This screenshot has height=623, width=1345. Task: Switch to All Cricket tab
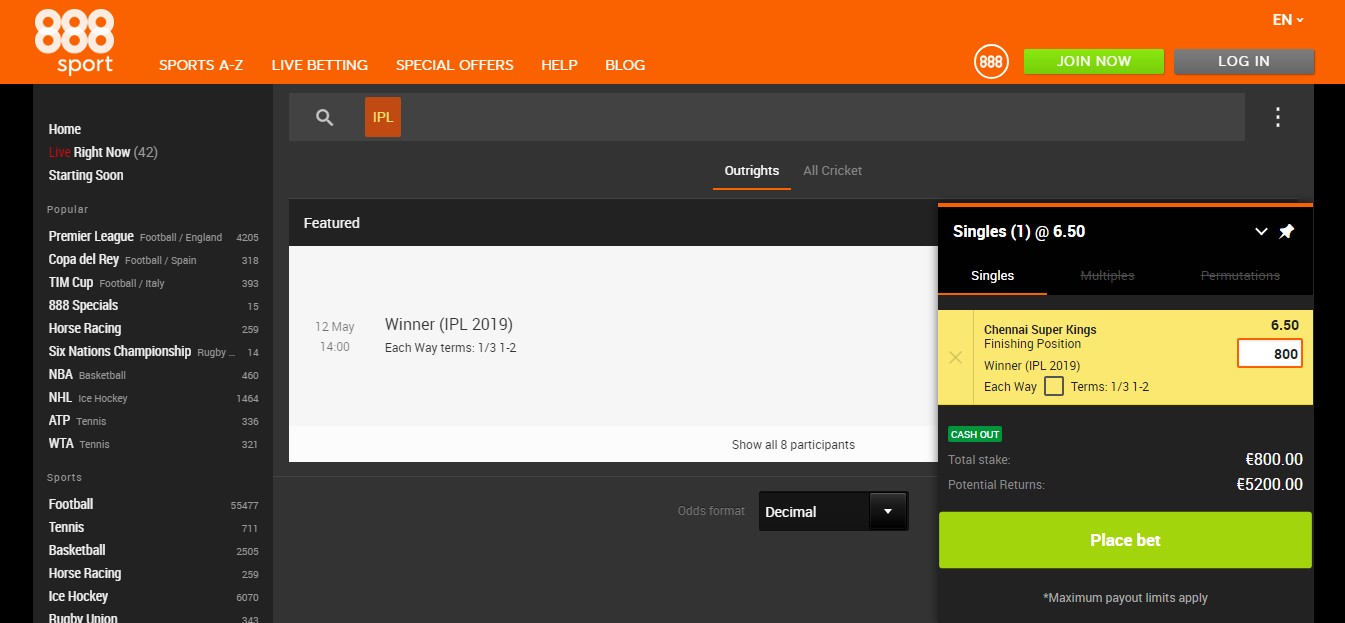[833, 171]
